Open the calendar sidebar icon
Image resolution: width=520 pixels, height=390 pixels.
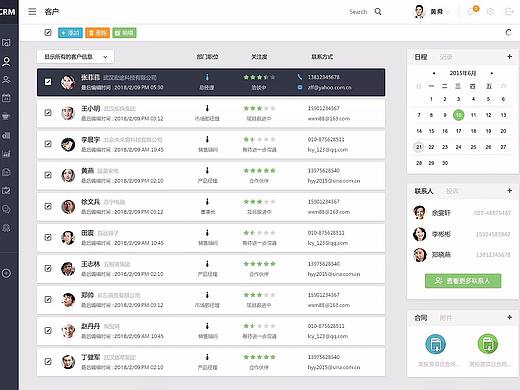(6, 98)
